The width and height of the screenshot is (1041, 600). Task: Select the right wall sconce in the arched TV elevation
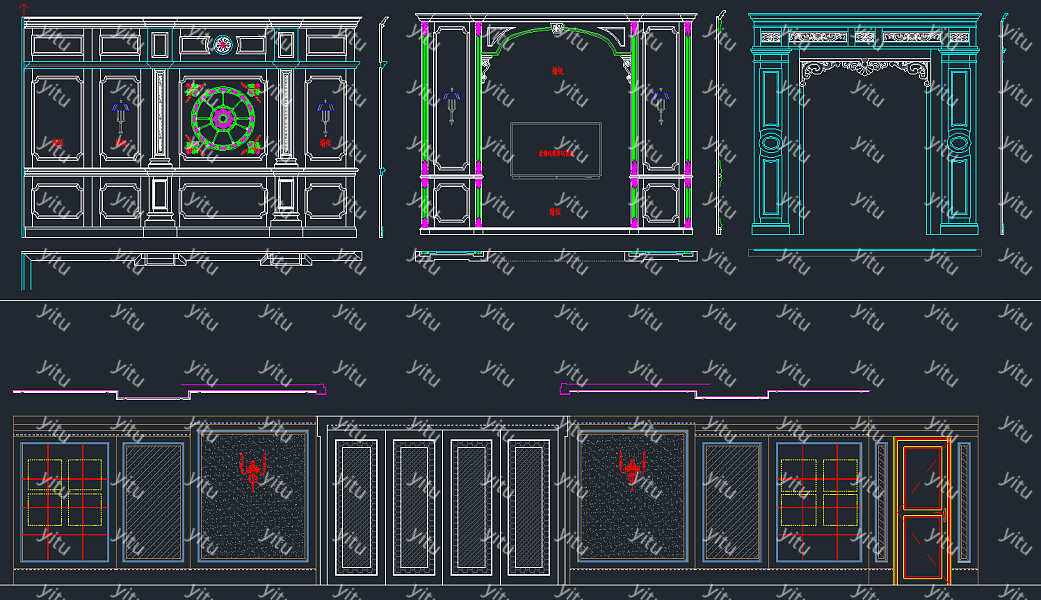[661, 106]
